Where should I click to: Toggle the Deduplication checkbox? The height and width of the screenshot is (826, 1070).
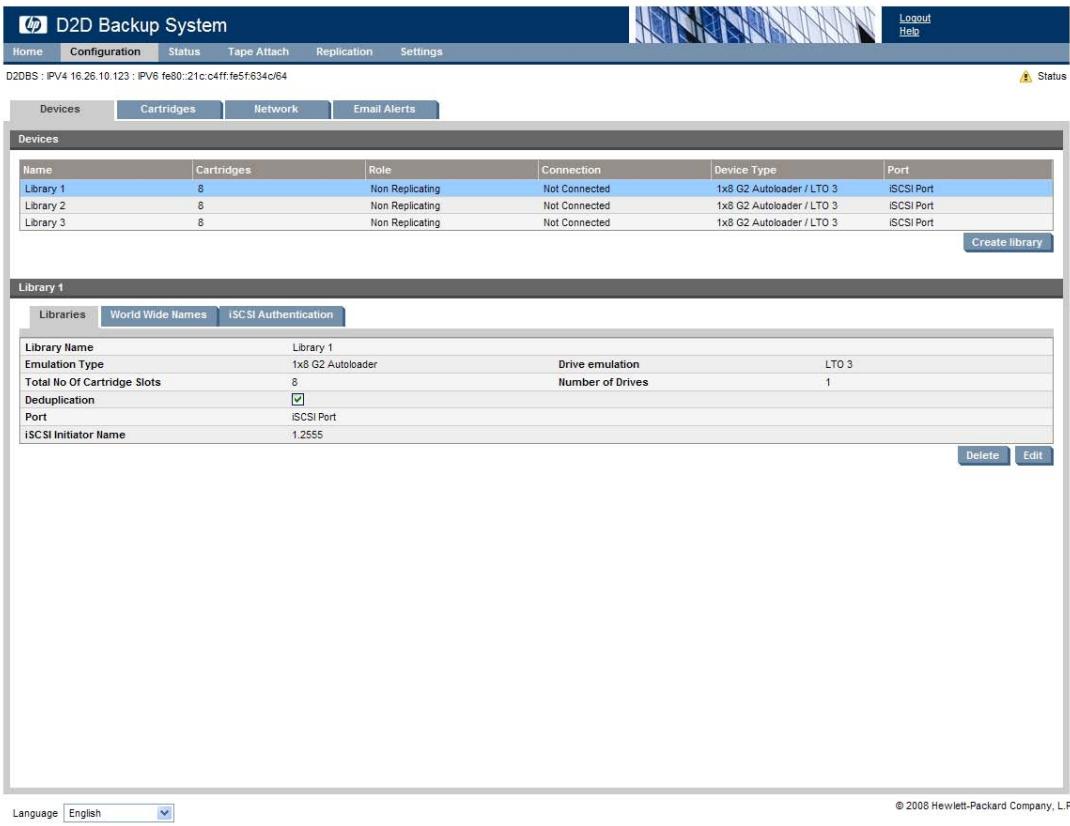point(298,399)
